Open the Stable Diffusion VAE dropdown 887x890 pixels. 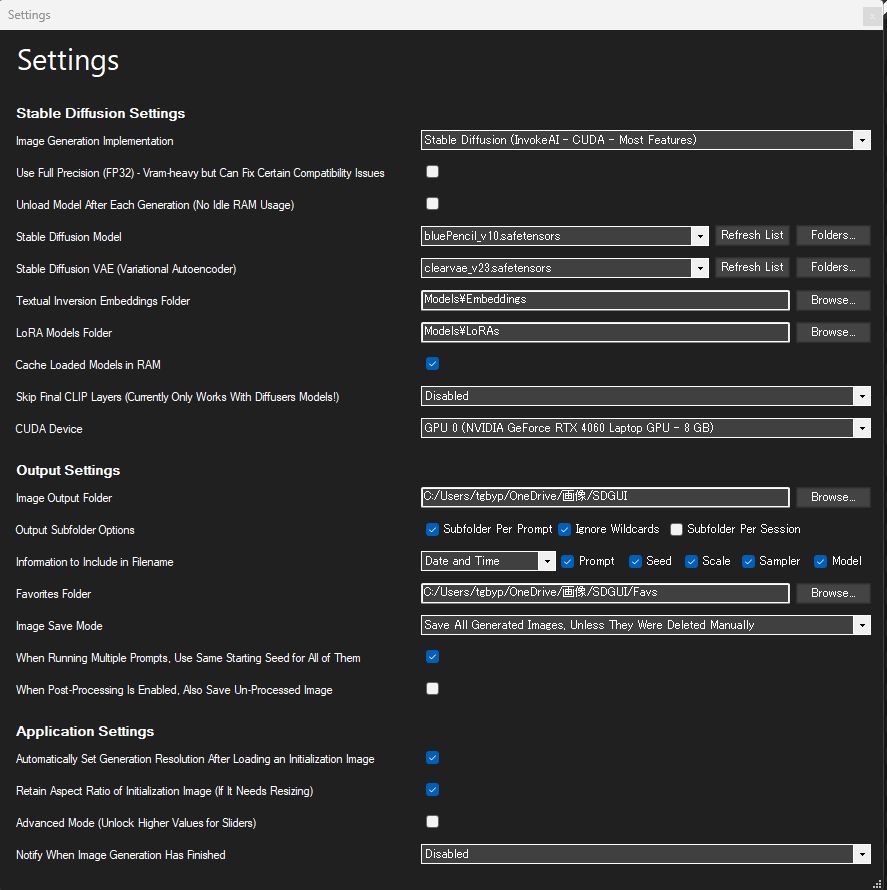565,267
